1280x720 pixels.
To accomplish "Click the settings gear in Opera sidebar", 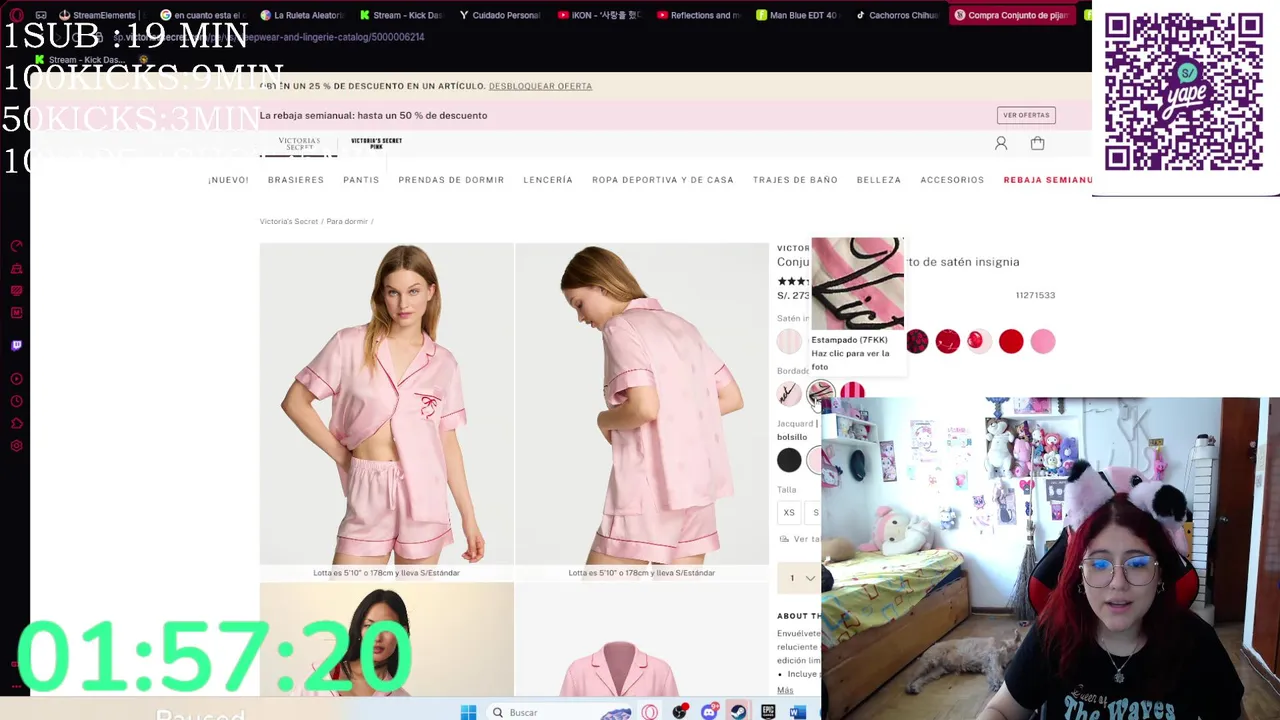I will click(16, 446).
